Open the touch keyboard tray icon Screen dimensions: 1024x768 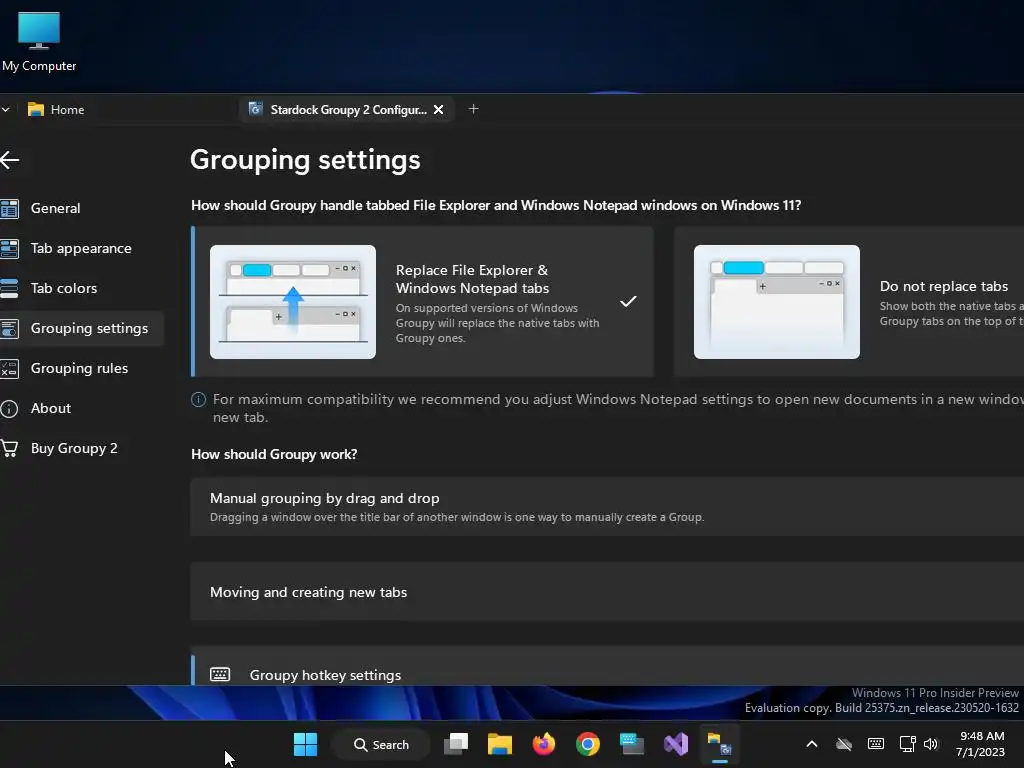click(x=876, y=744)
